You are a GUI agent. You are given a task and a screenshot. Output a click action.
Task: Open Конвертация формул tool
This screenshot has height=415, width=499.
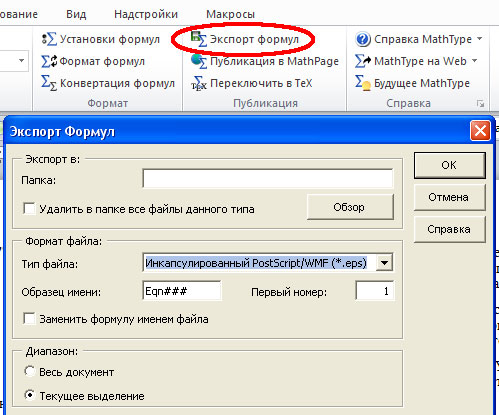click(108, 83)
